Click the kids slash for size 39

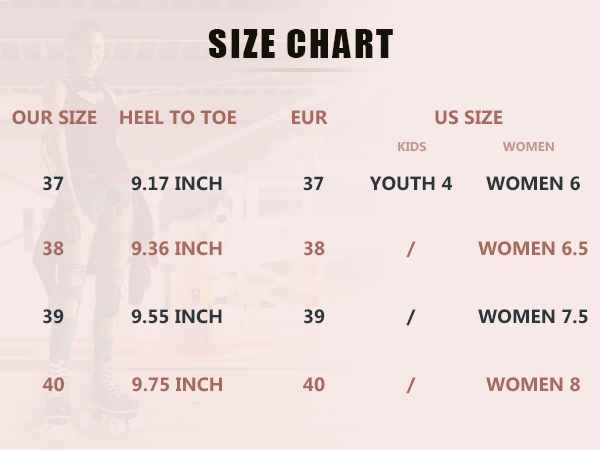tap(411, 317)
